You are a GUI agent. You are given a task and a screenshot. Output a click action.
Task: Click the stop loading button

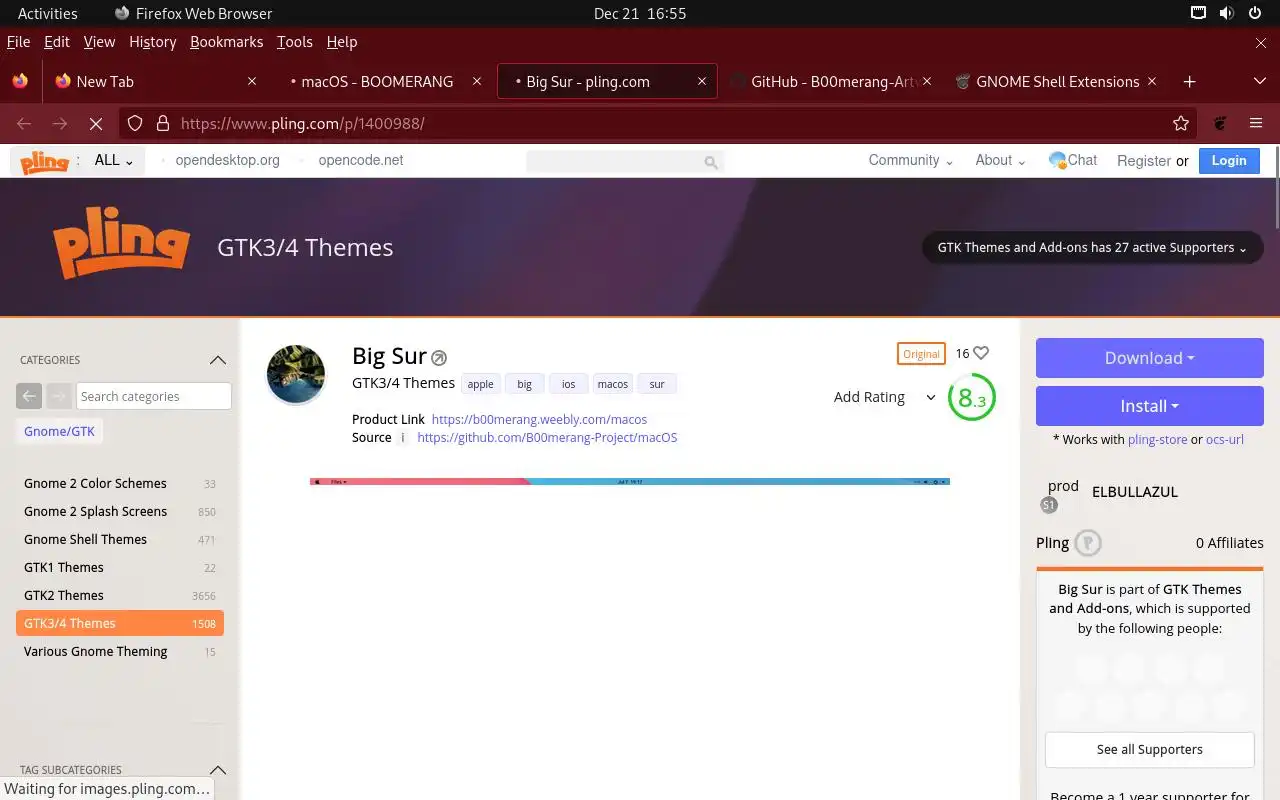pyautogui.click(x=96, y=123)
